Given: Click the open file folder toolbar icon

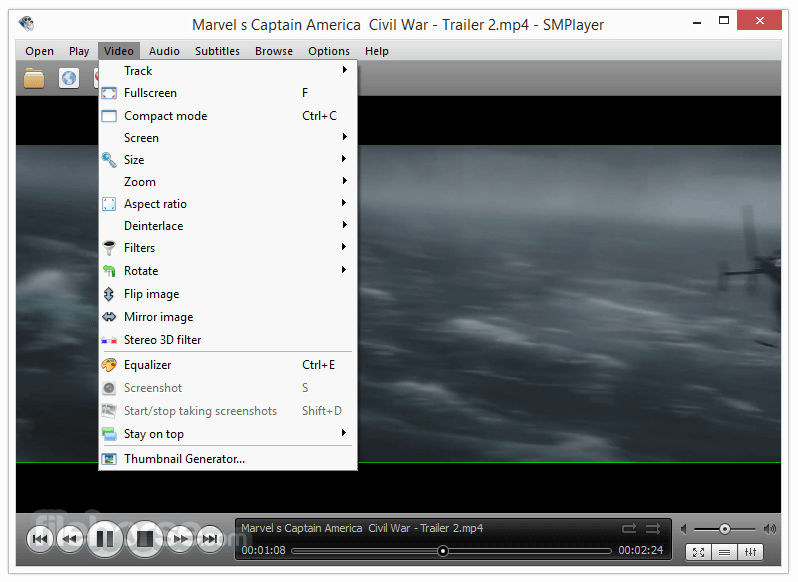Looking at the screenshot, I should [34, 78].
